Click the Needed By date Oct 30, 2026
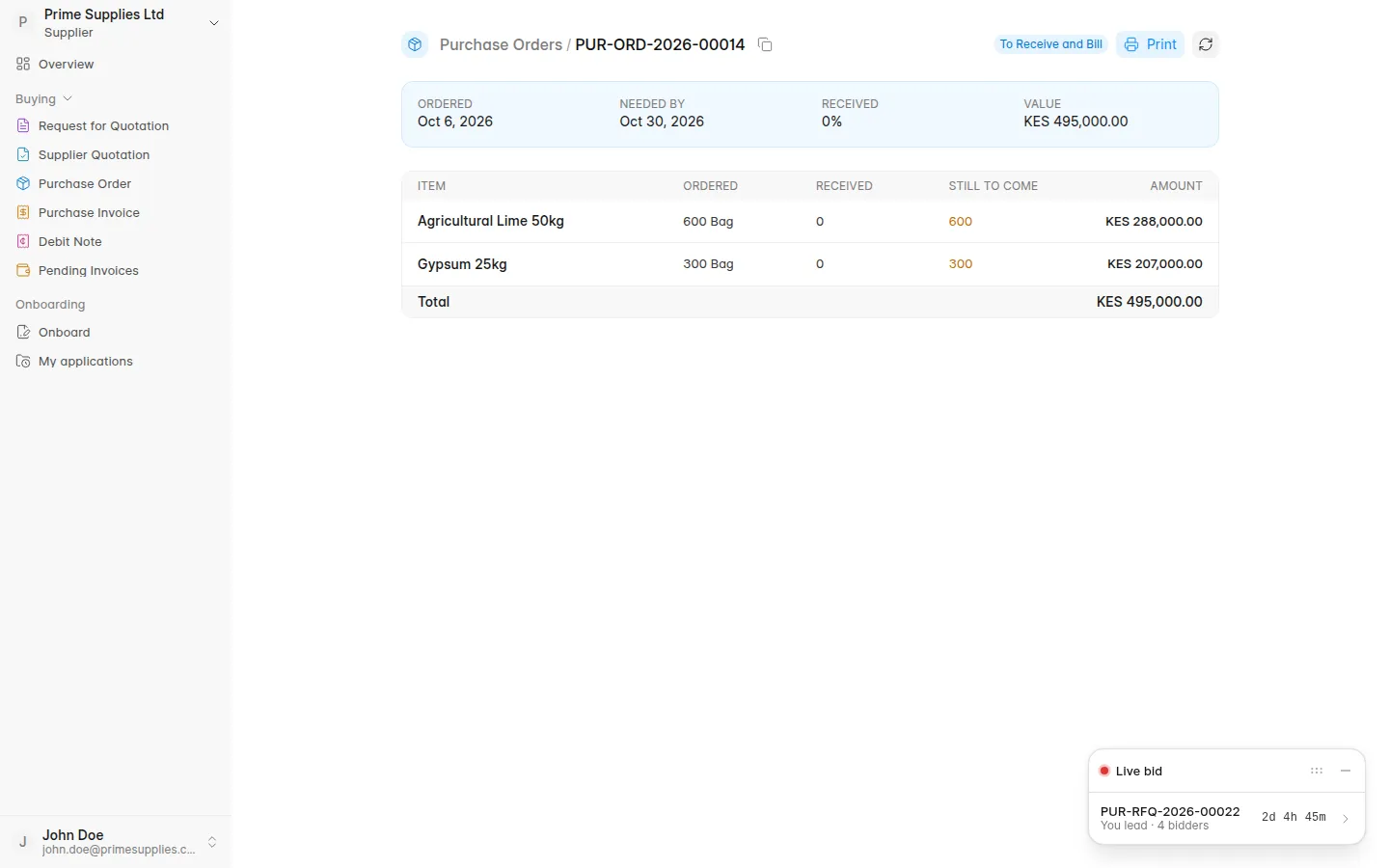The image size is (1389, 868). click(x=662, y=122)
